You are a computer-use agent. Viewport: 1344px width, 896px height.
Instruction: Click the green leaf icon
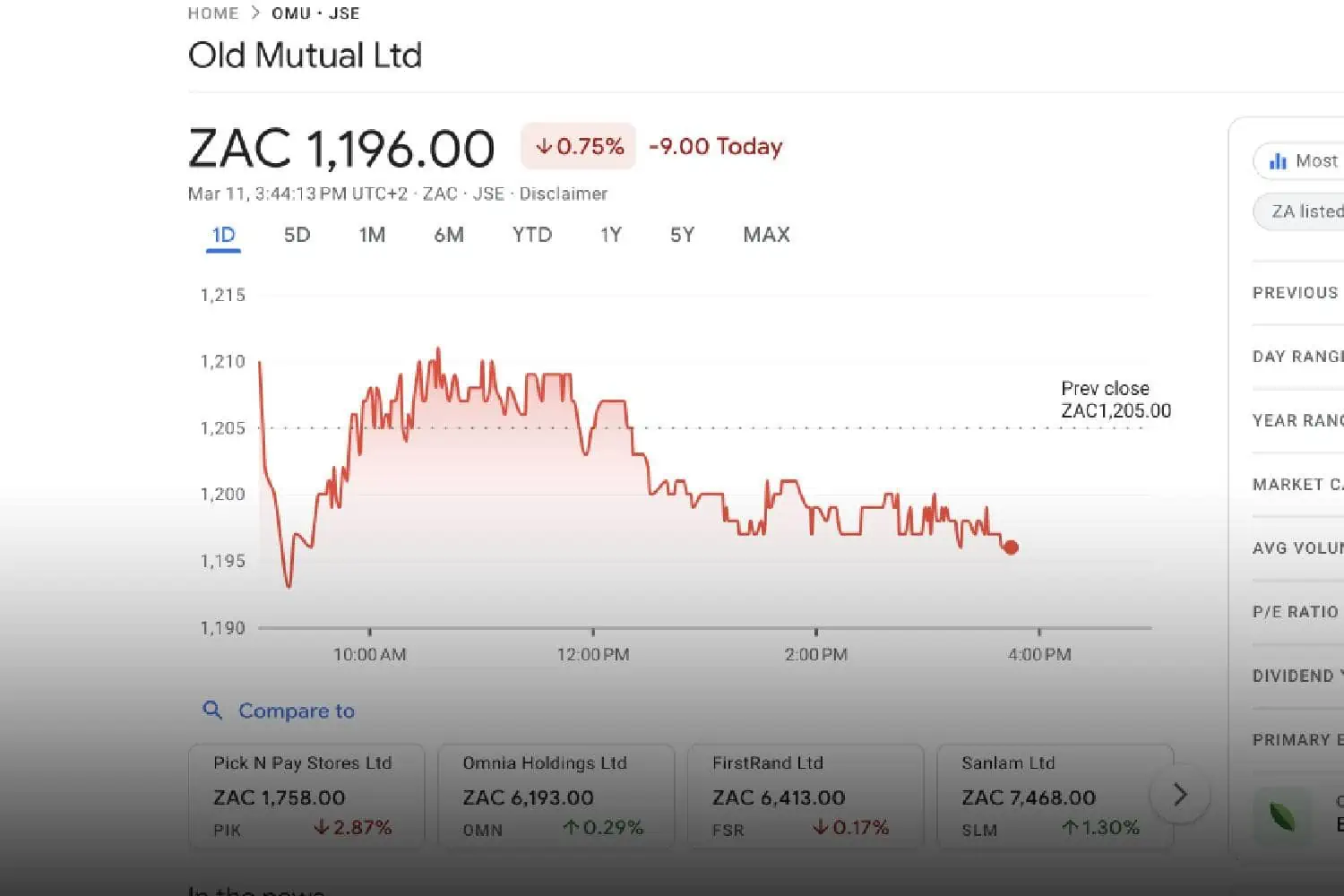tap(1281, 816)
